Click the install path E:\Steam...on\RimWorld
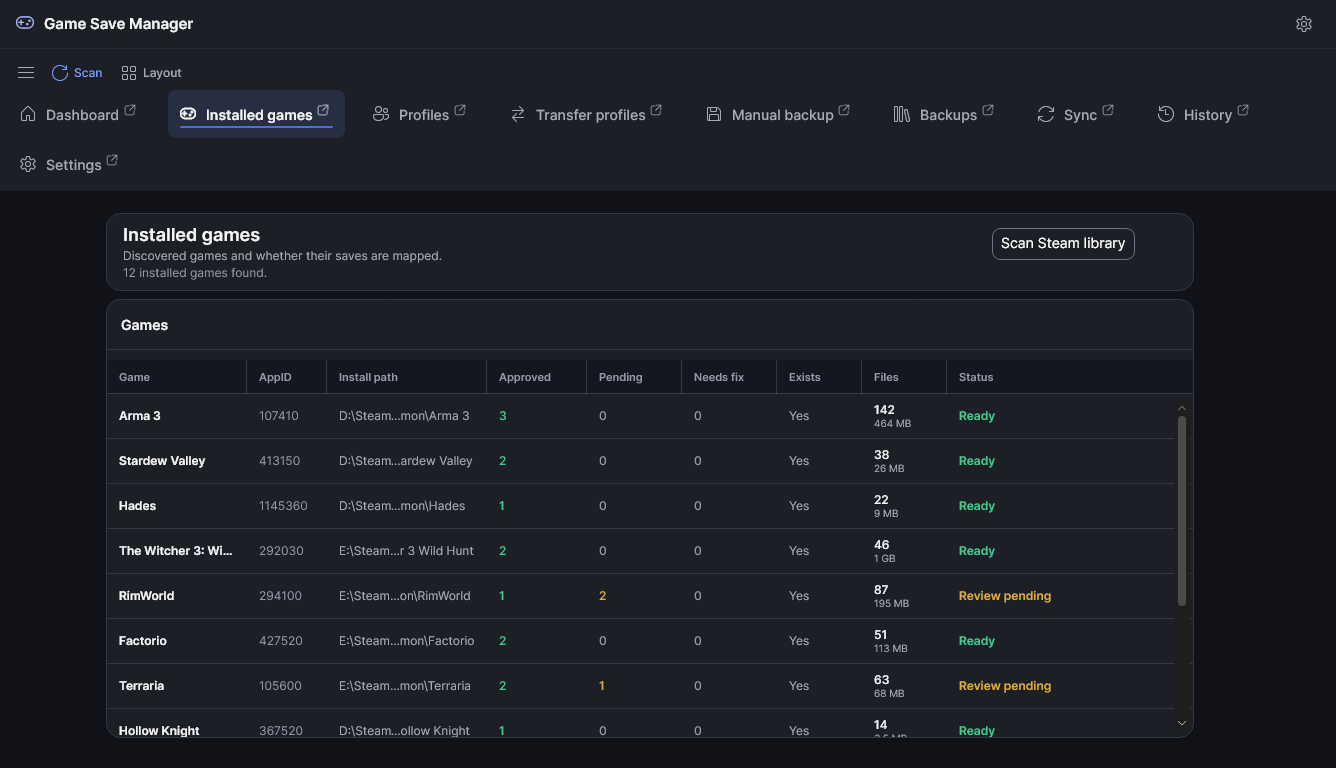The image size is (1336, 768). 405,596
